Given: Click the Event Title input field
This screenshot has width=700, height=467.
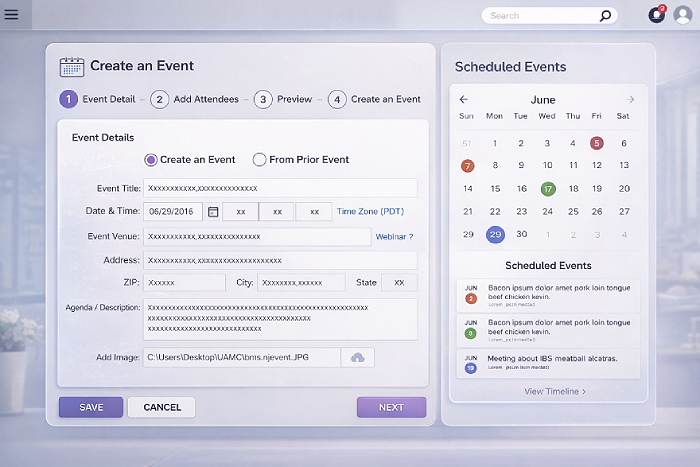Looking at the screenshot, I should tap(280, 188).
